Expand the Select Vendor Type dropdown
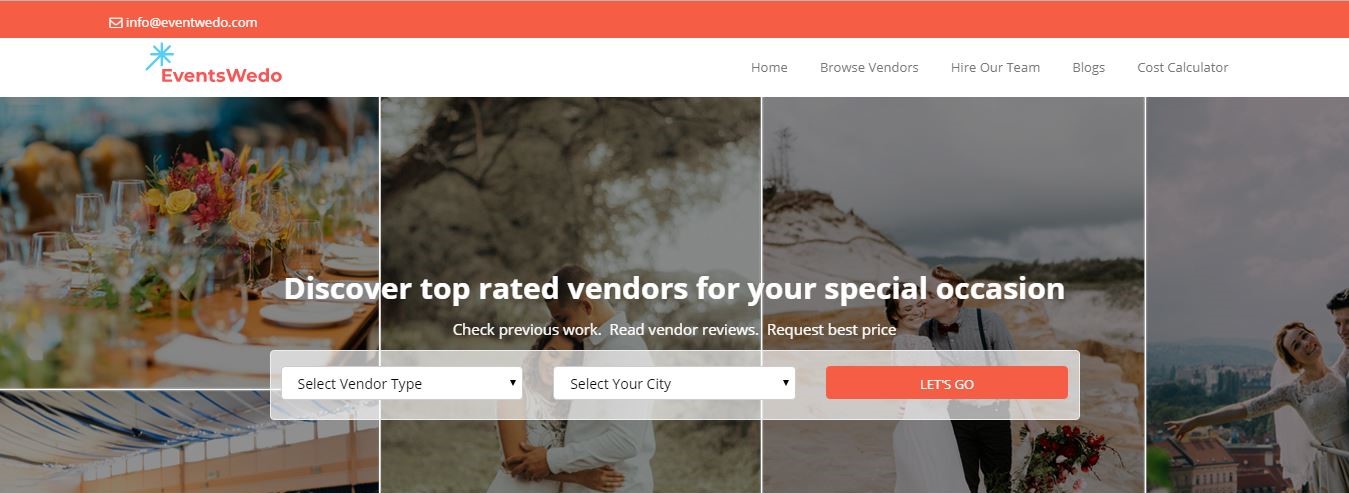 tap(402, 383)
